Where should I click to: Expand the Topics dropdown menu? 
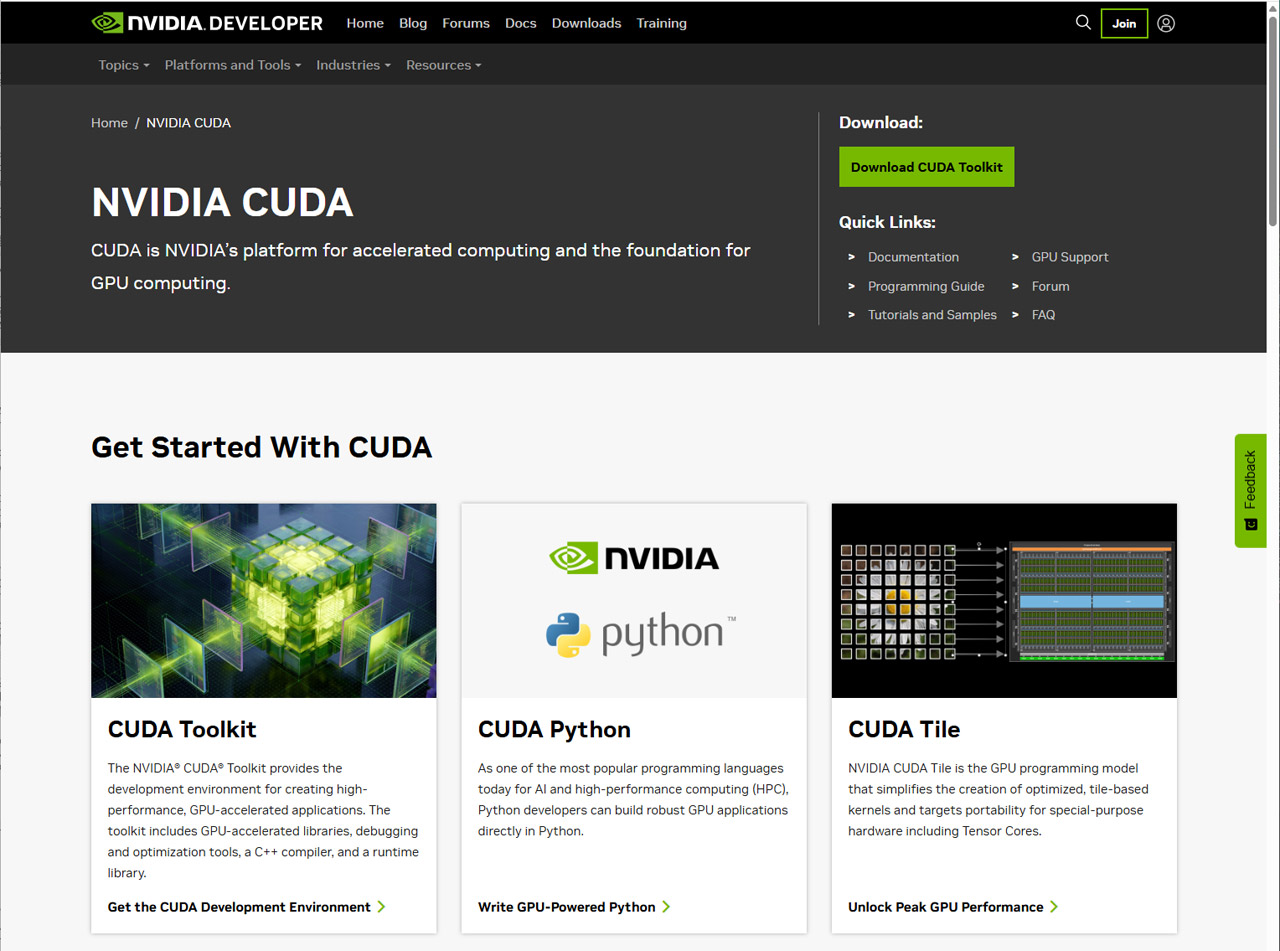[124, 65]
